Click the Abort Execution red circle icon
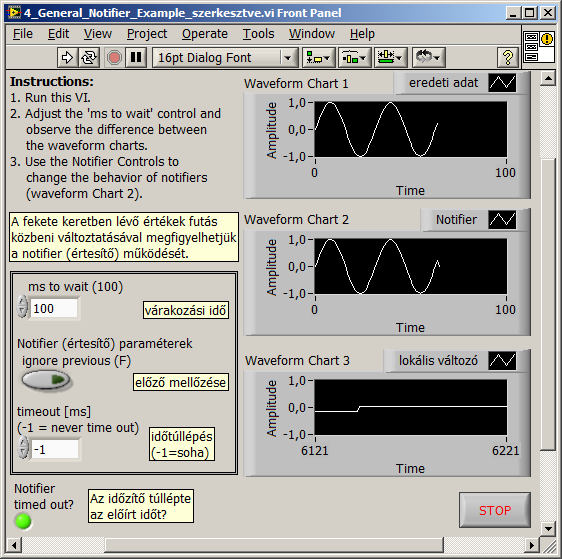 tap(114, 57)
